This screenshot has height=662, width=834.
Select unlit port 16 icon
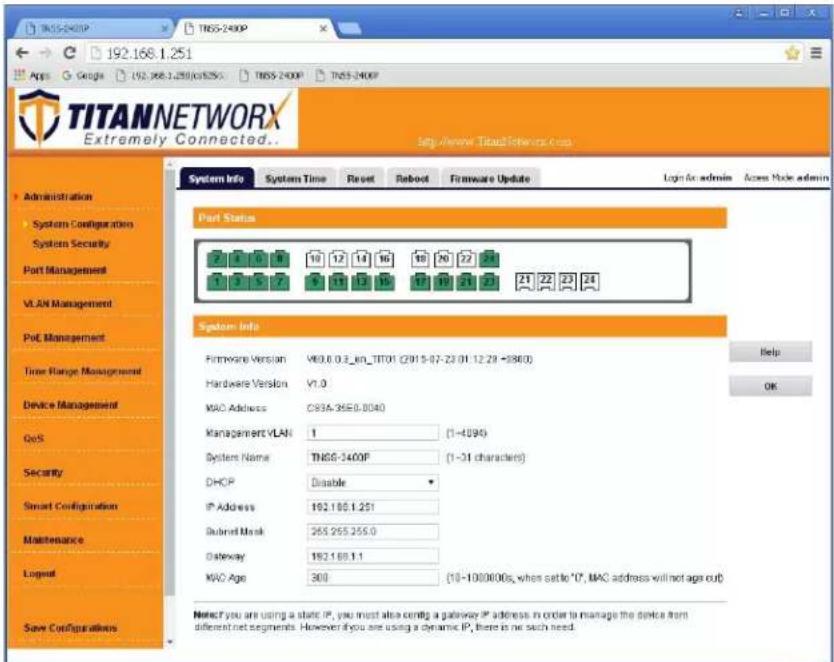[384, 259]
